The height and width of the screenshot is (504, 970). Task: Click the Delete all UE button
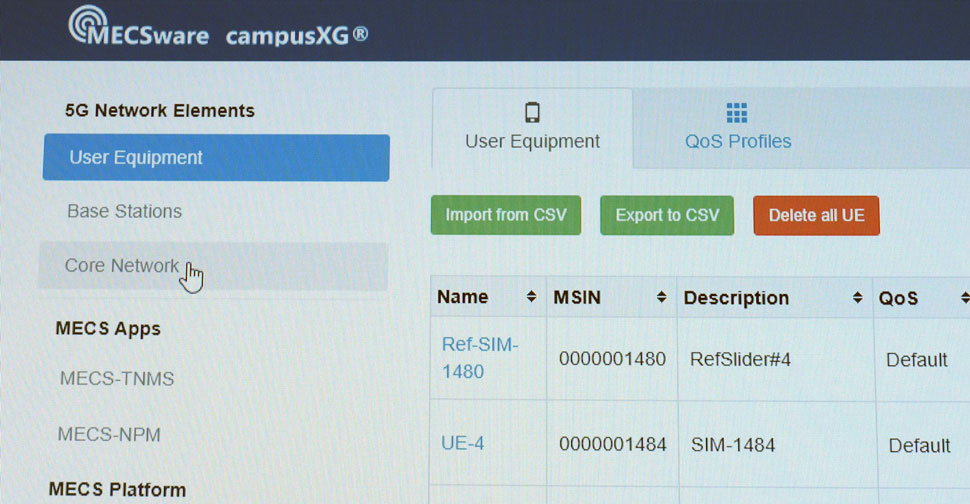(x=817, y=215)
